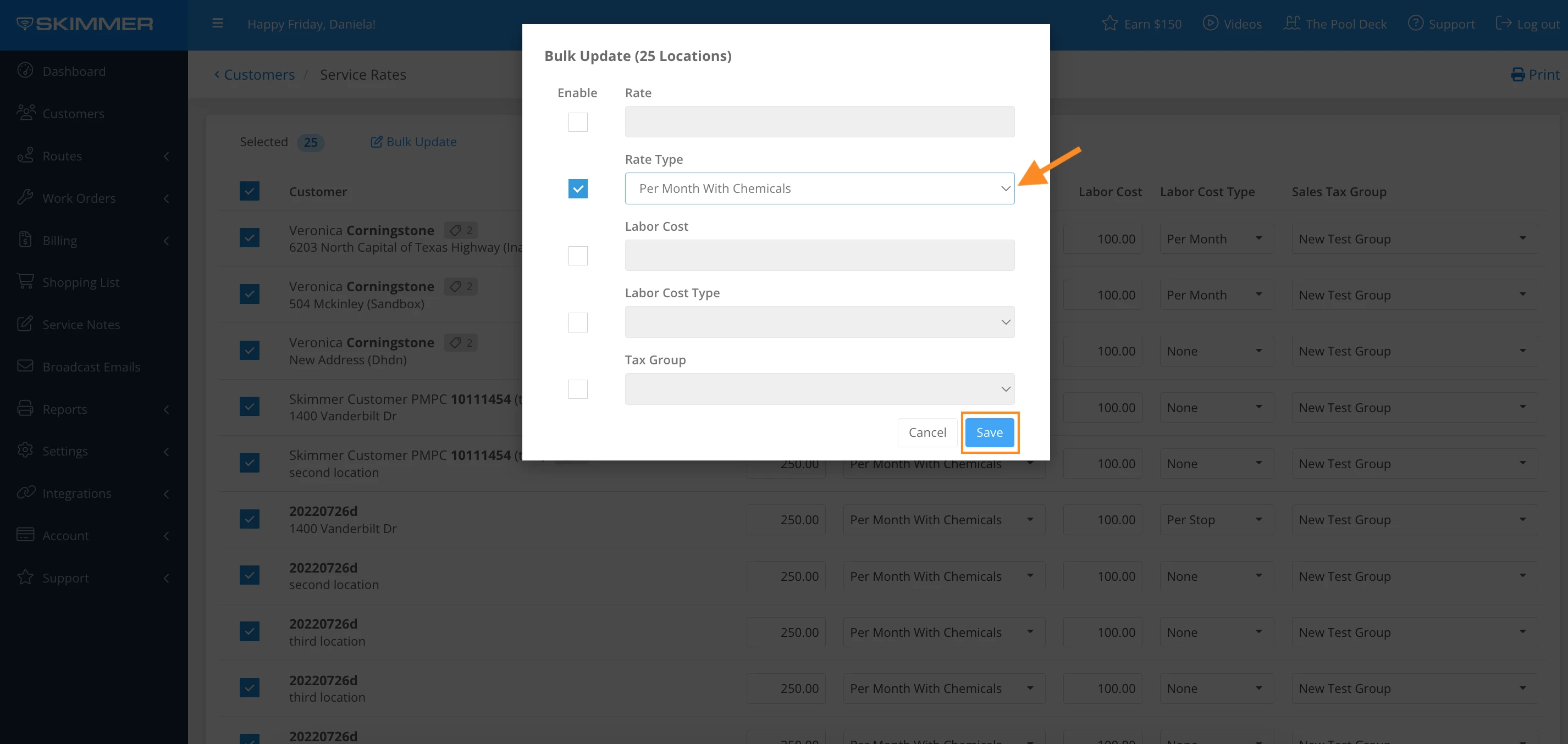
Task: Click the hamburger menu icon
Action: [217, 24]
